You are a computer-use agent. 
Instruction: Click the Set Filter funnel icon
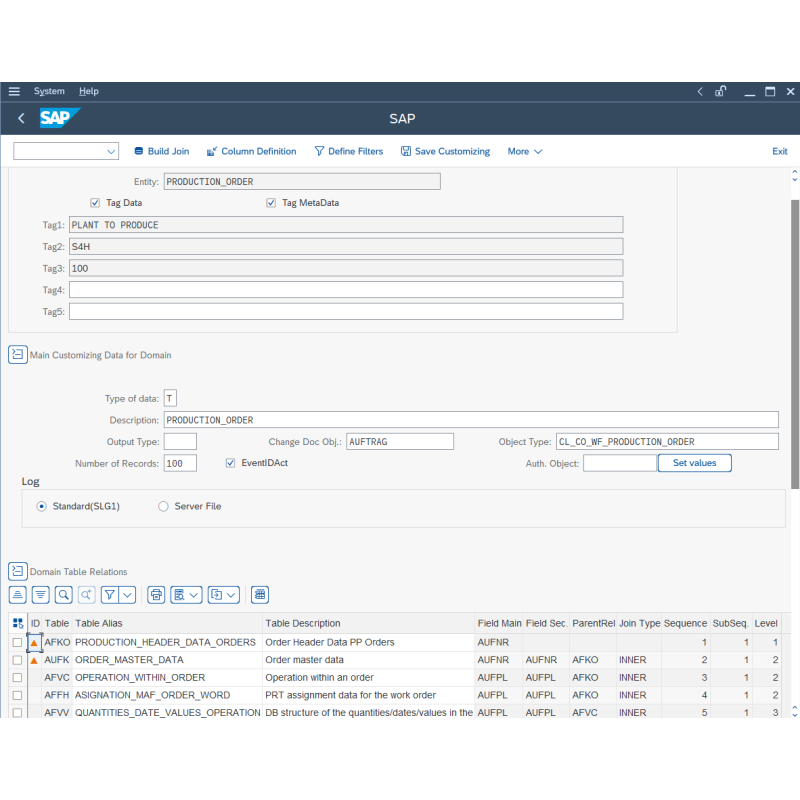point(110,594)
